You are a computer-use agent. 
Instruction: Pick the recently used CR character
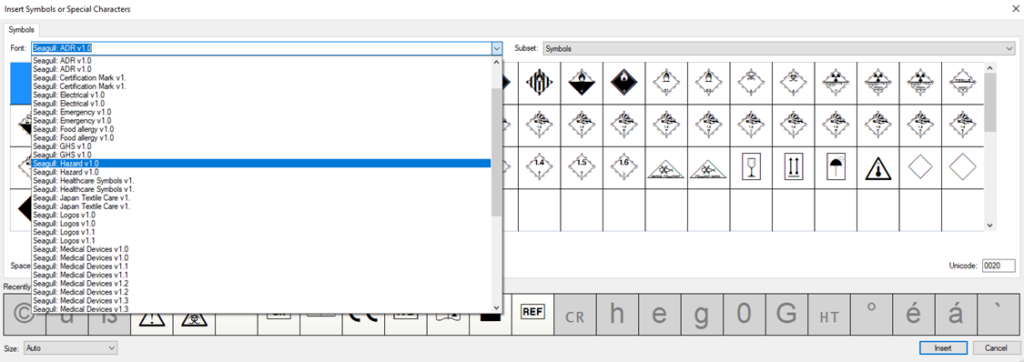tap(575, 314)
